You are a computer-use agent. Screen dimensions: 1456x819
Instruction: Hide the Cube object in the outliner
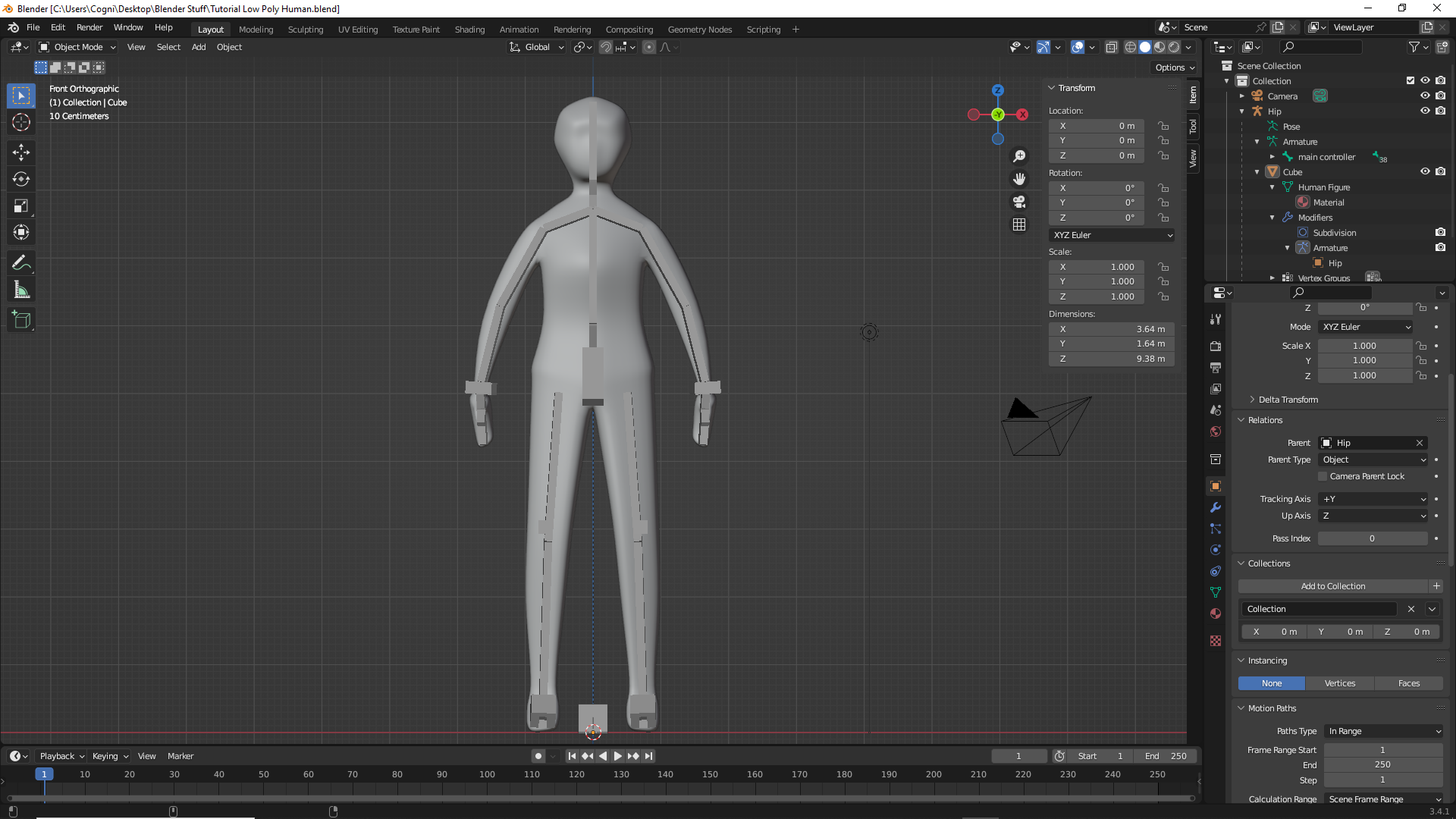point(1426,171)
